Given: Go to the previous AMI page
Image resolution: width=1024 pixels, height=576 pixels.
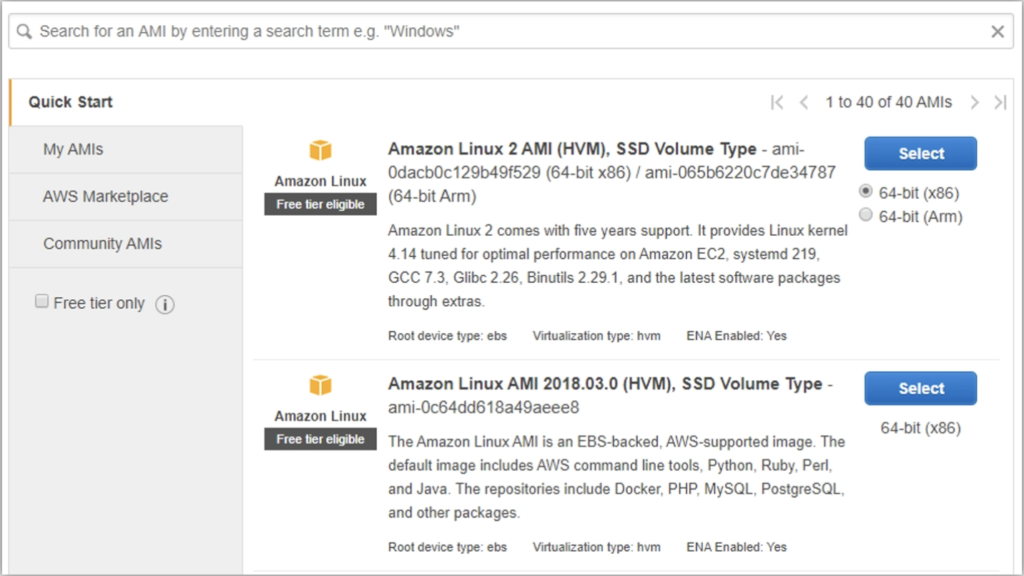Looking at the screenshot, I should [x=804, y=103].
